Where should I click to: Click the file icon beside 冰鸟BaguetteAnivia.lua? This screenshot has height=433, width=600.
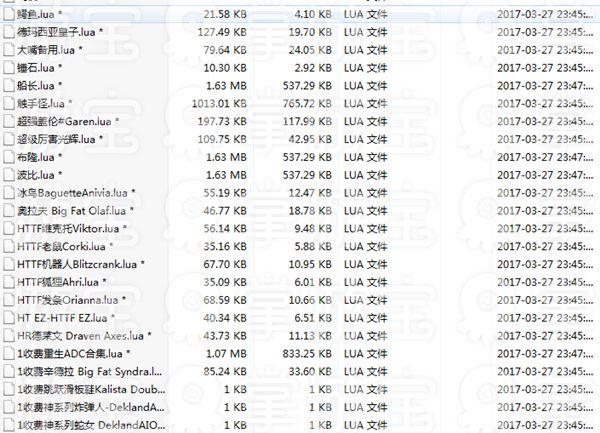click(8, 193)
